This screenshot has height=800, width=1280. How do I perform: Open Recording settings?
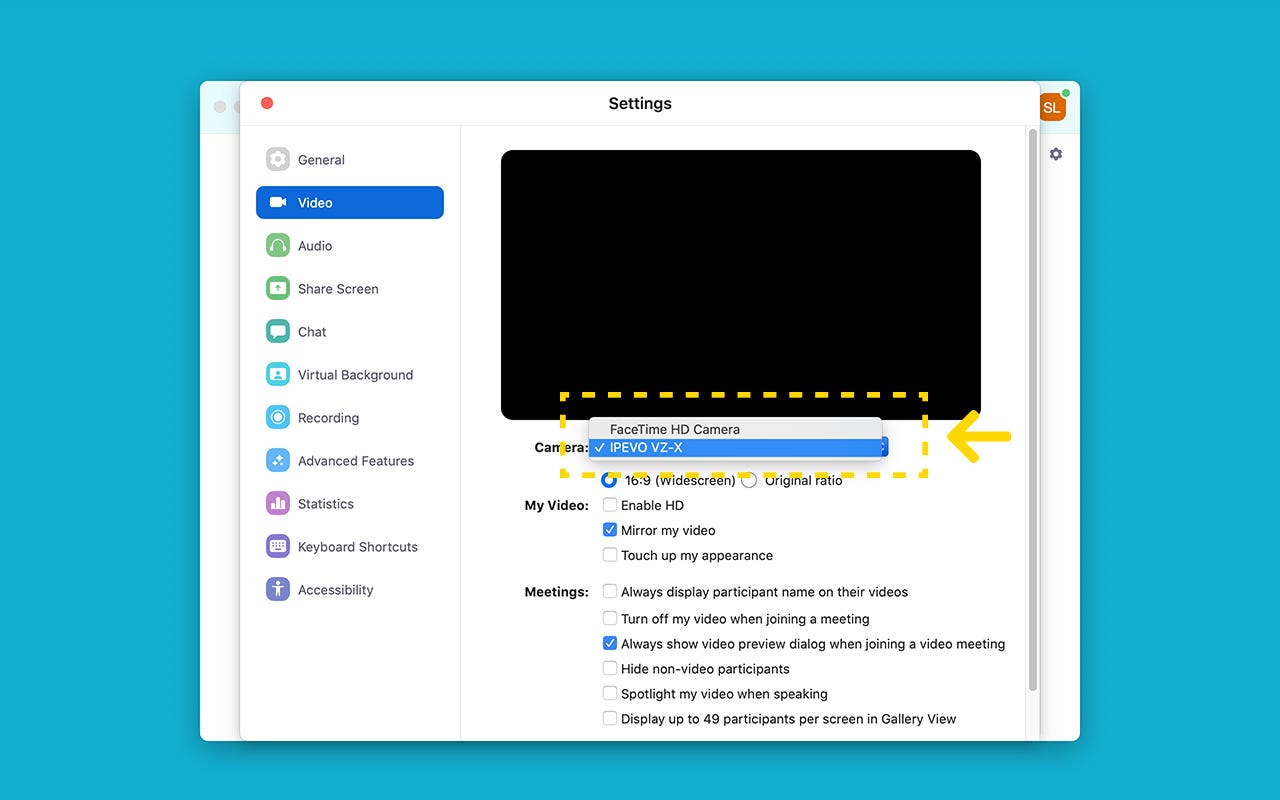(350, 417)
